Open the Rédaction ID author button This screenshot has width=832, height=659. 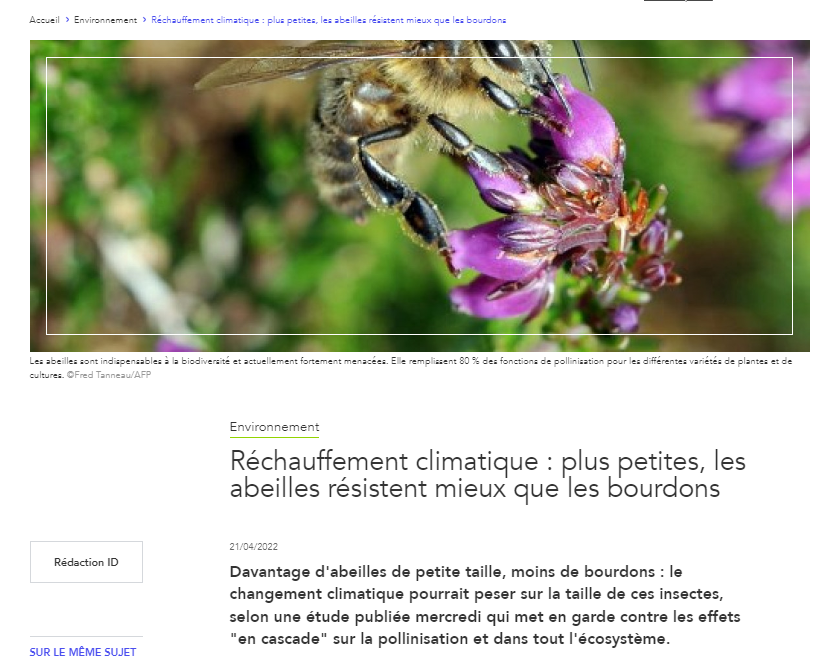click(x=86, y=562)
